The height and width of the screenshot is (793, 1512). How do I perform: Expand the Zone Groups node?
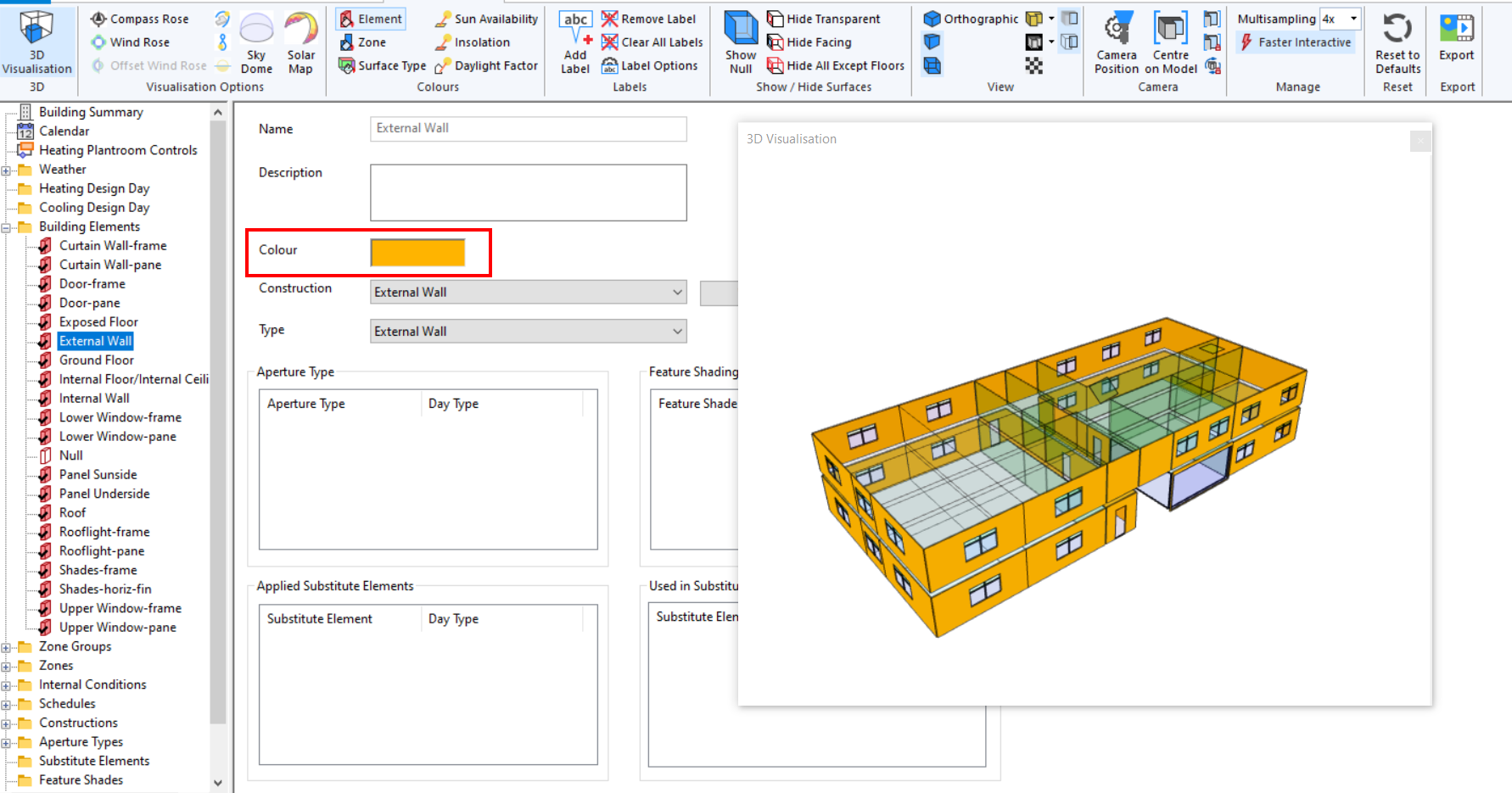point(6,647)
